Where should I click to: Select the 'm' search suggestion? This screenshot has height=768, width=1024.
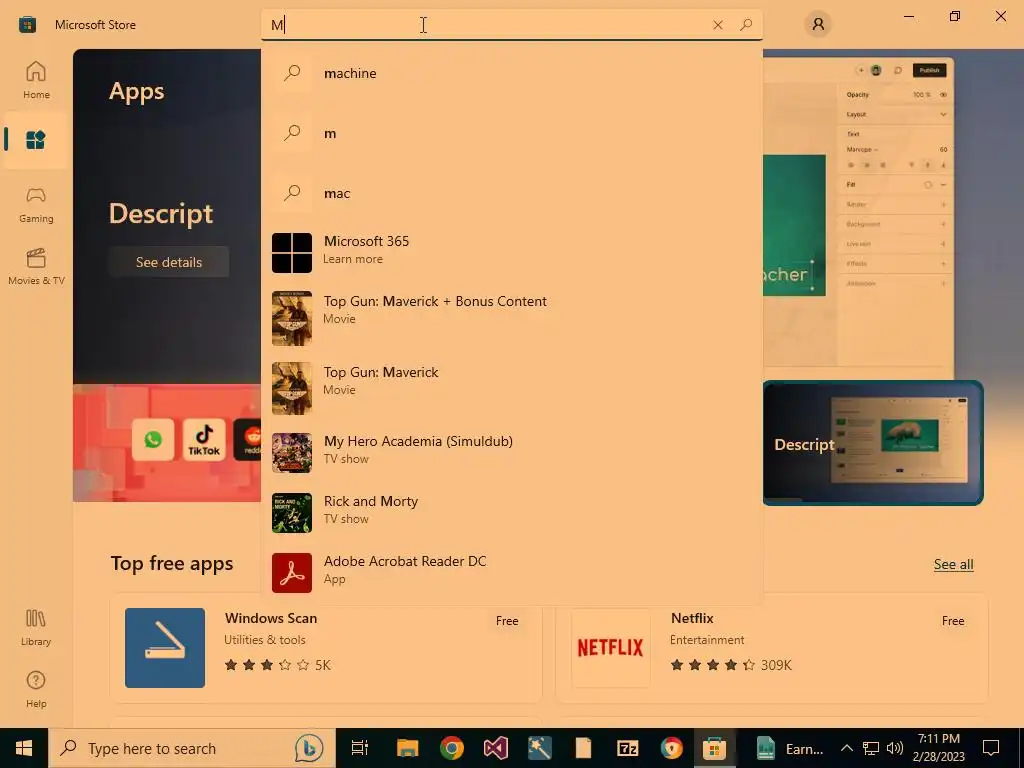[x=512, y=133]
